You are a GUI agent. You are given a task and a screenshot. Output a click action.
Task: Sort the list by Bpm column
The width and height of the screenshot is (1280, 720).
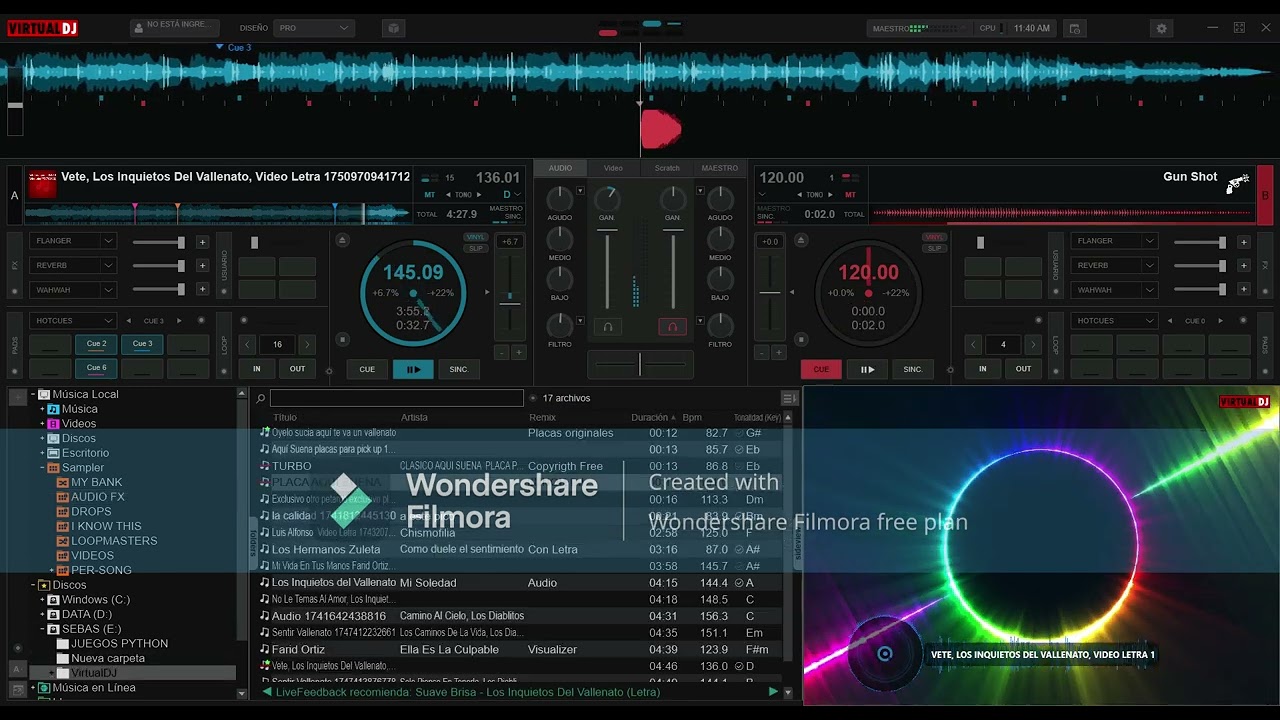[692, 418]
